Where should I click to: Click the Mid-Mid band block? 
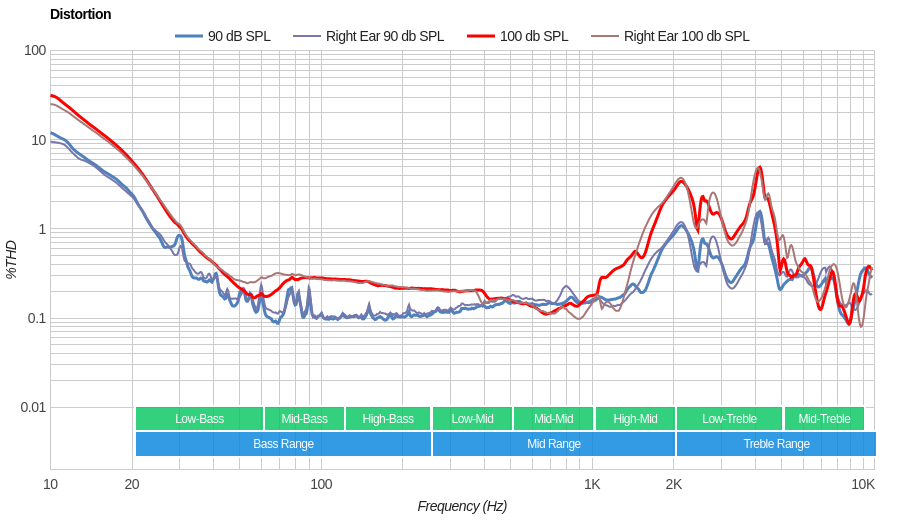[x=553, y=419]
